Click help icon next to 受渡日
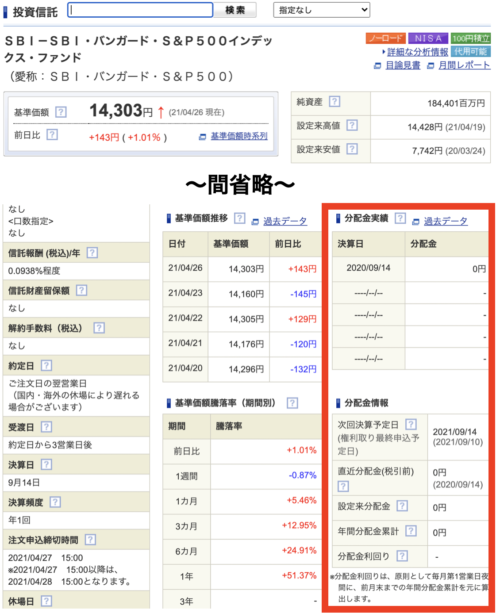The height and width of the screenshot is (613, 500). click(x=46, y=427)
